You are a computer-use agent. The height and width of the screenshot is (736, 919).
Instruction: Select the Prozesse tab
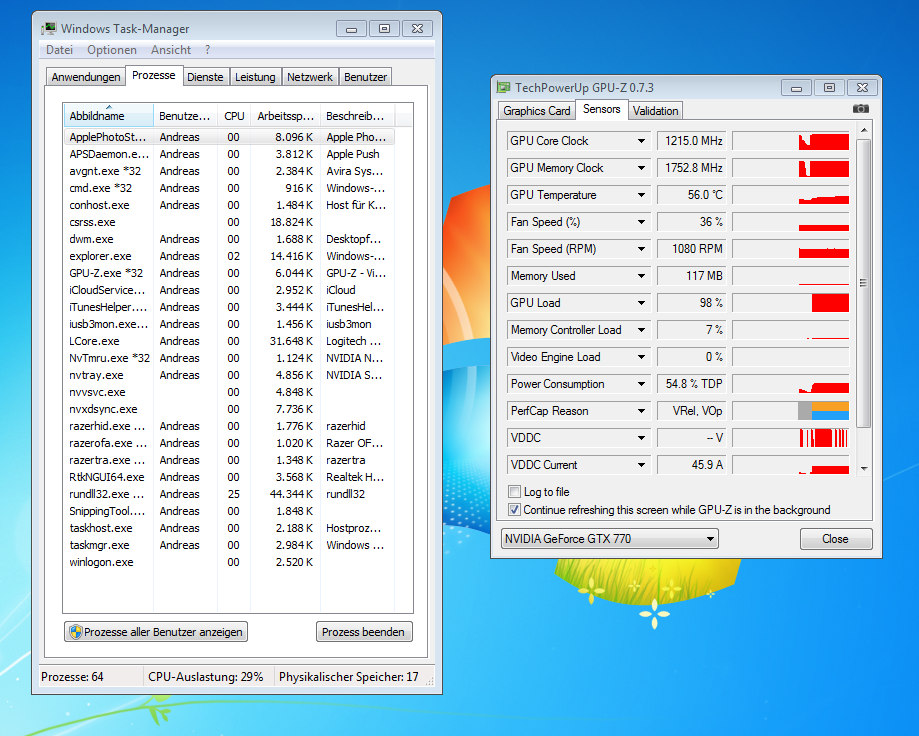(154, 75)
